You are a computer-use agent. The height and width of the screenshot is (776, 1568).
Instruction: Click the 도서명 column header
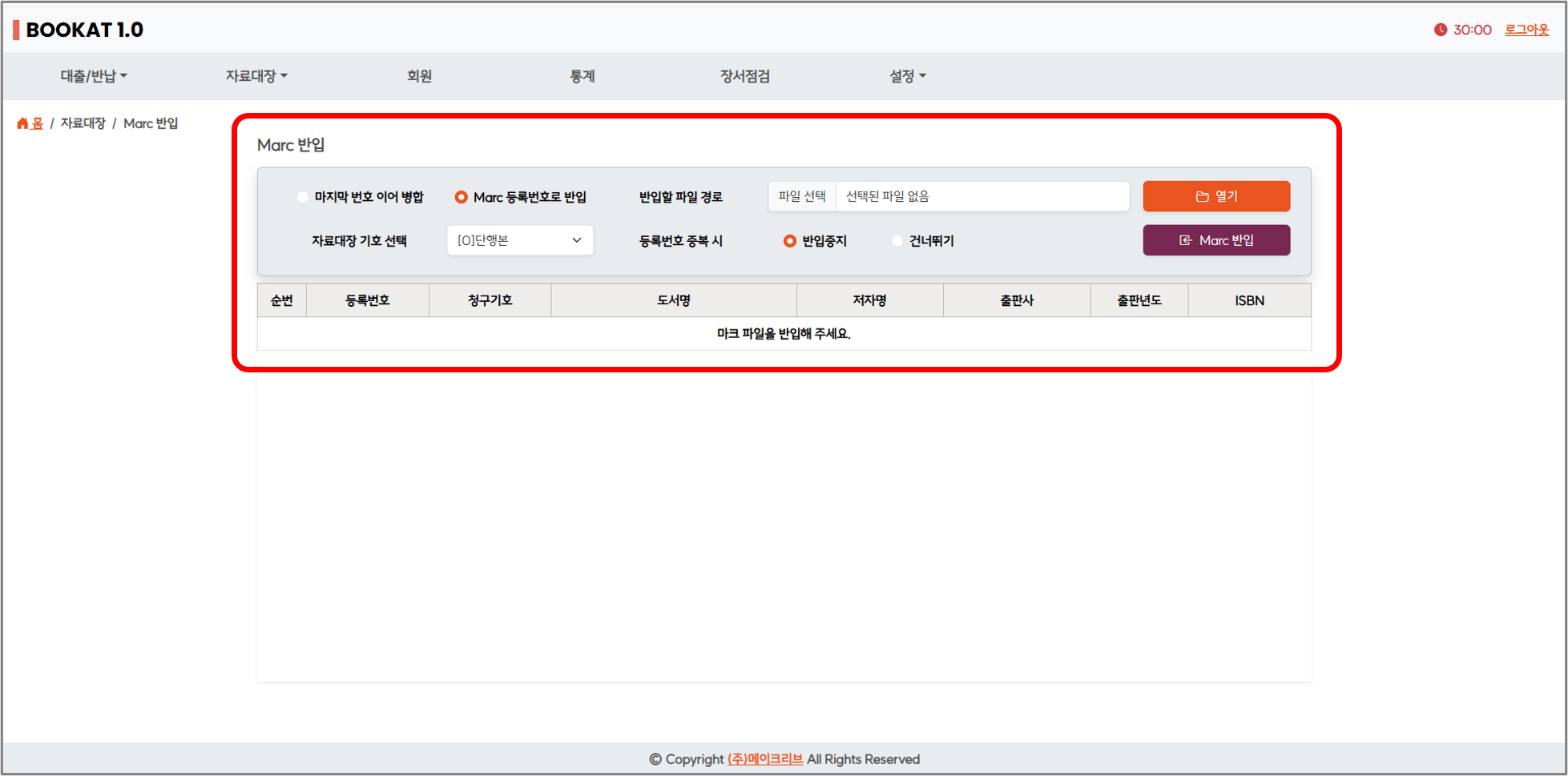[x=673, y=300]
